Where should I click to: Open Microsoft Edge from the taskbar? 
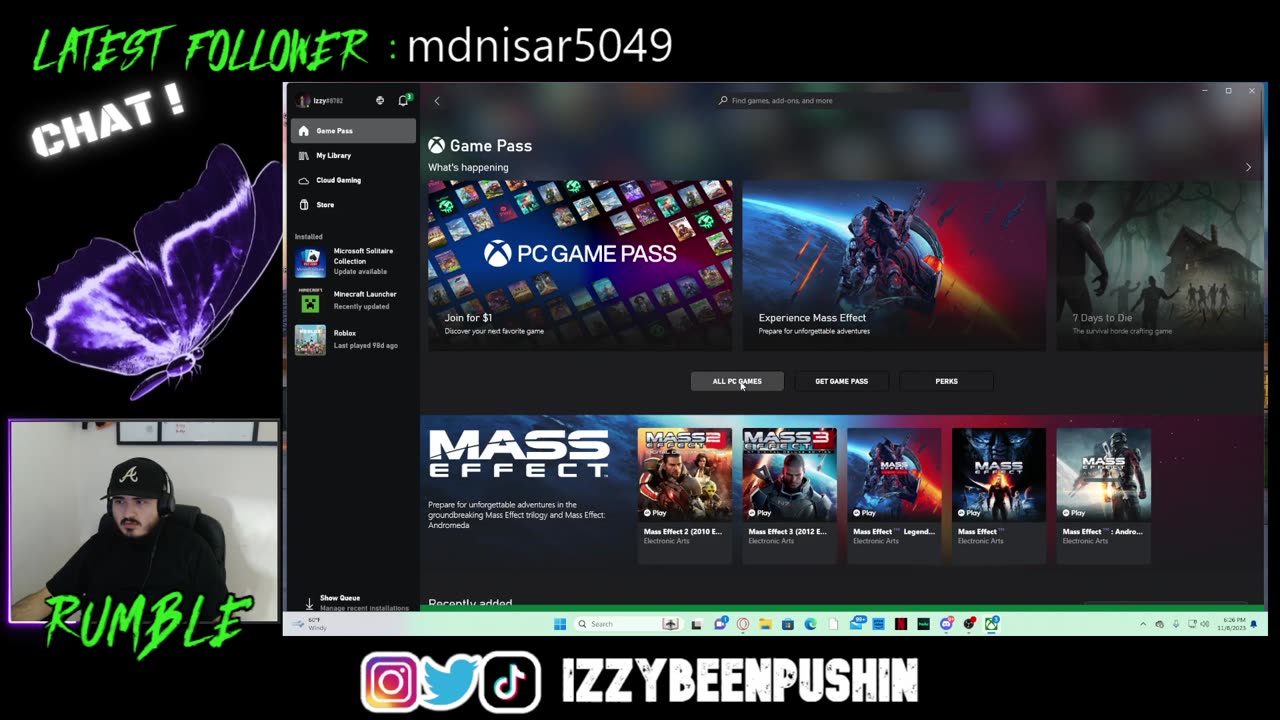(810, 624)
